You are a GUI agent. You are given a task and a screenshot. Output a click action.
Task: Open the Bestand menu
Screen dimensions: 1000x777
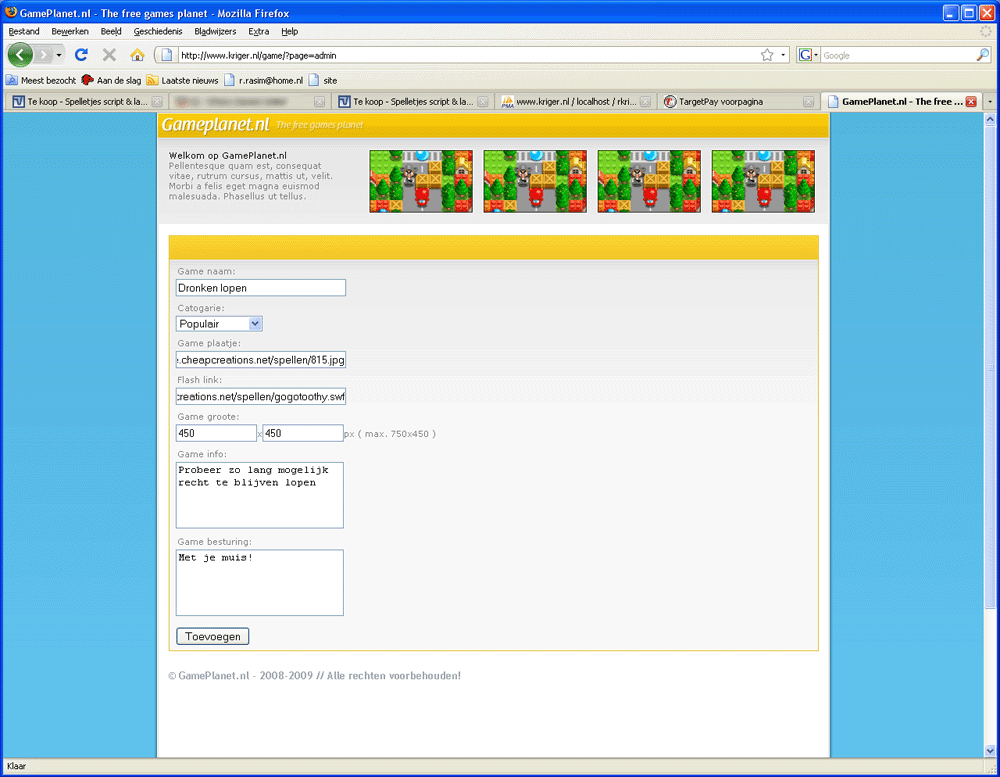24,31
